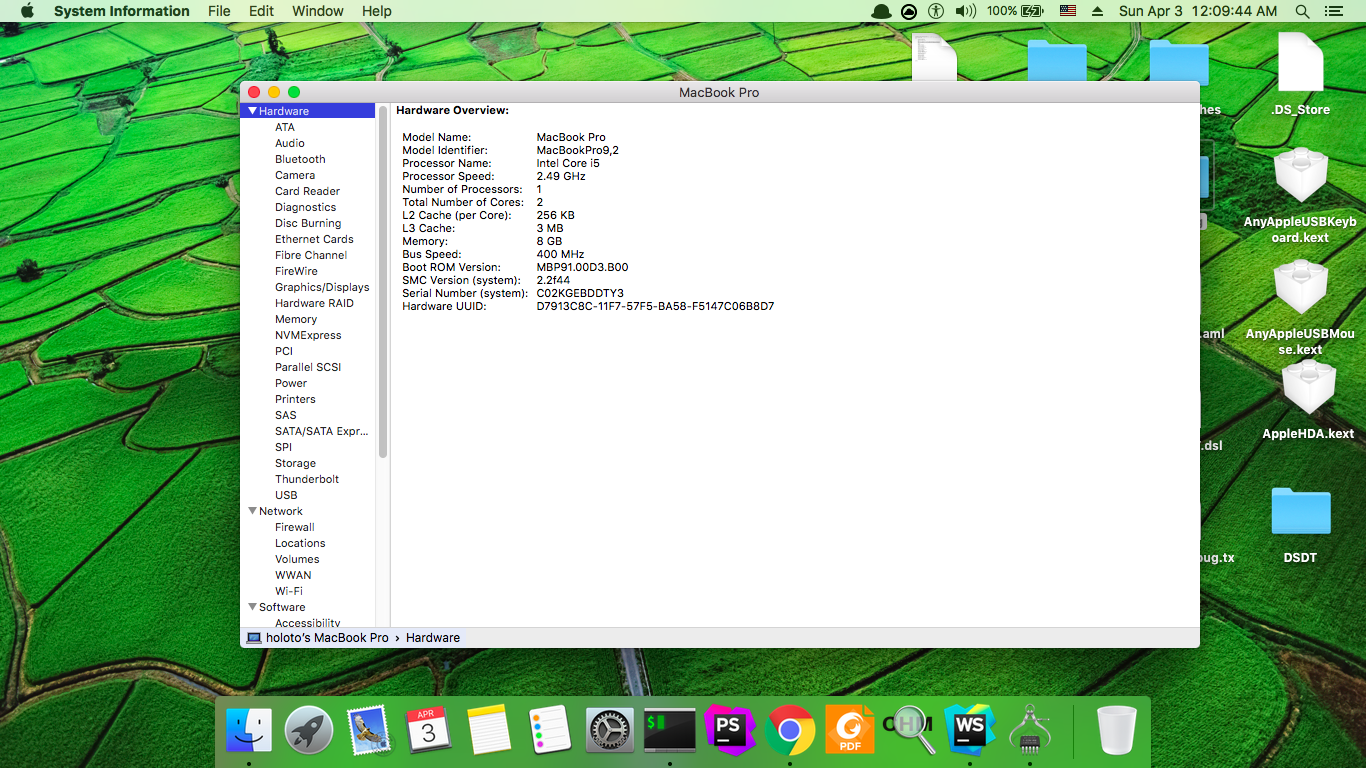Click the cloud circle menu bar icon
The image size is (1366, 768).
909,11
